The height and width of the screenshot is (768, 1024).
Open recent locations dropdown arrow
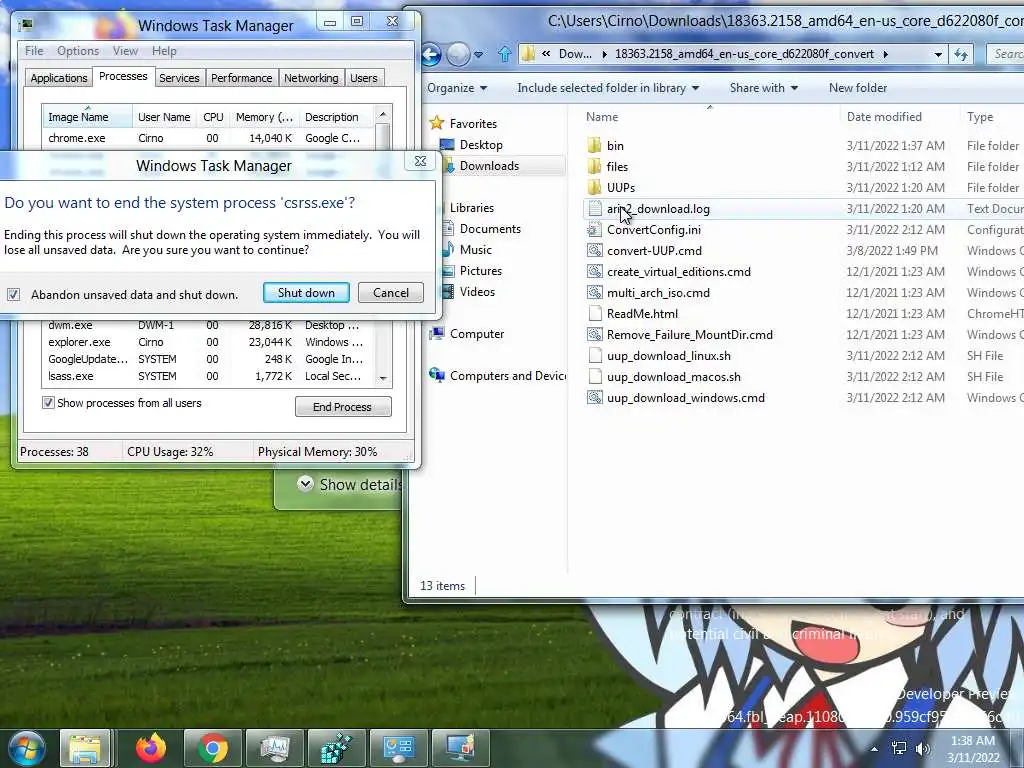[x=479, y=55]
